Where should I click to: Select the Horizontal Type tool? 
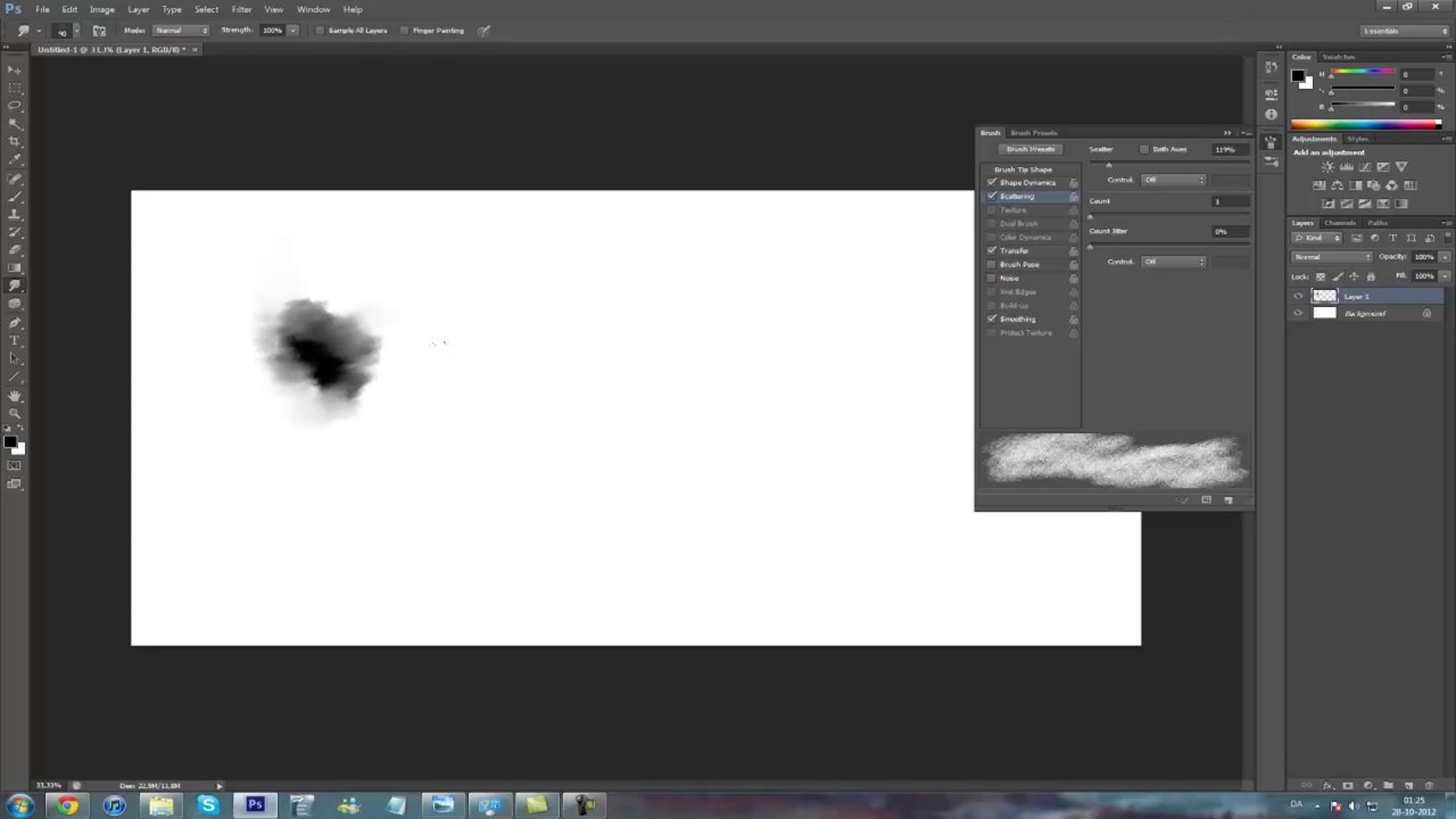coord(15,340)
